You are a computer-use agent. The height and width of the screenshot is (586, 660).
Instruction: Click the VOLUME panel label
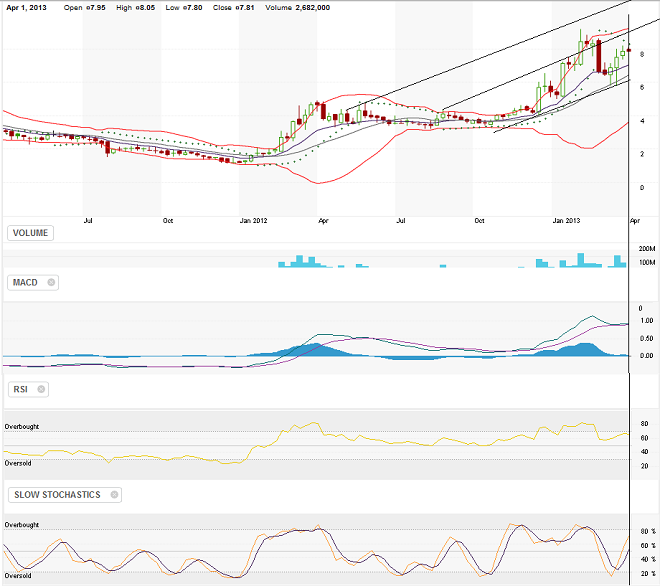click(x=30, y=233)
